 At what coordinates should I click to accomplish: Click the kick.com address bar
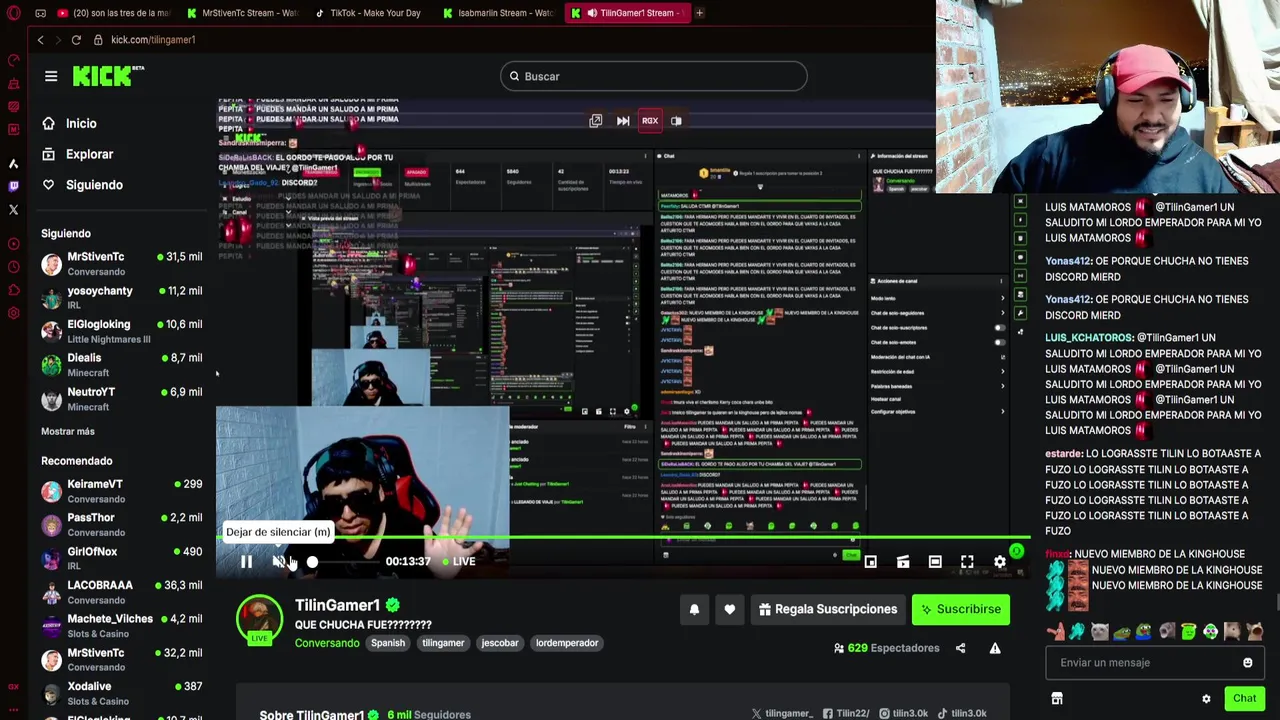click(153, 40)
